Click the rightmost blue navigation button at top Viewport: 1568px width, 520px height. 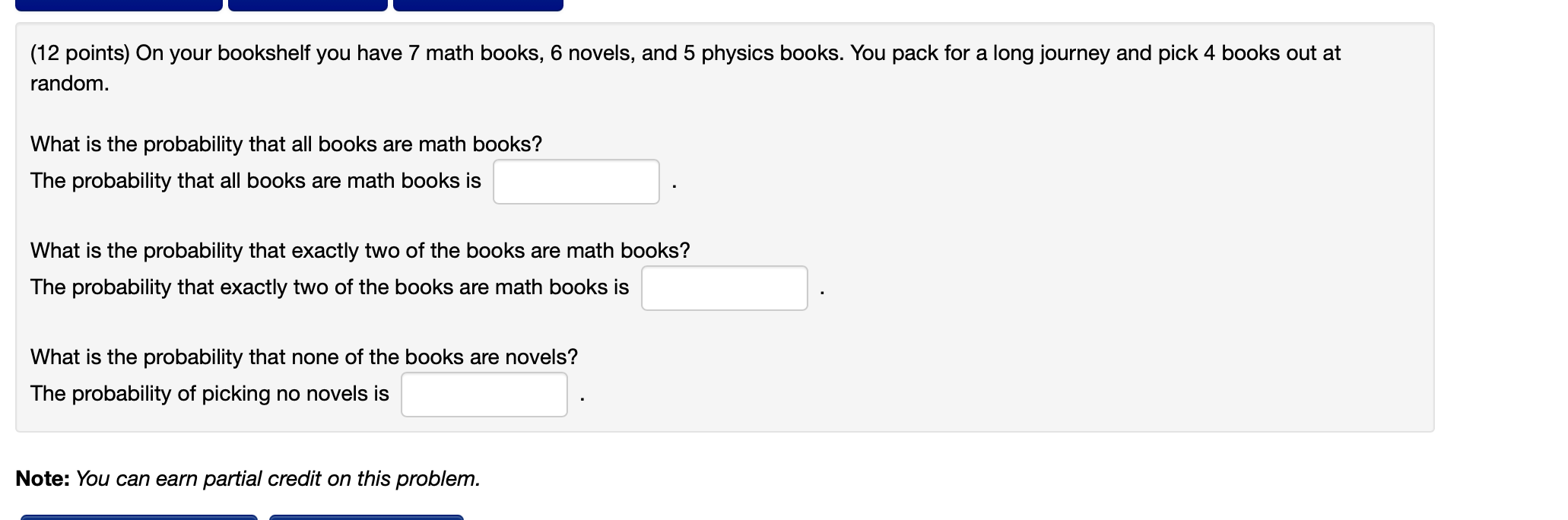pos(478,4)
